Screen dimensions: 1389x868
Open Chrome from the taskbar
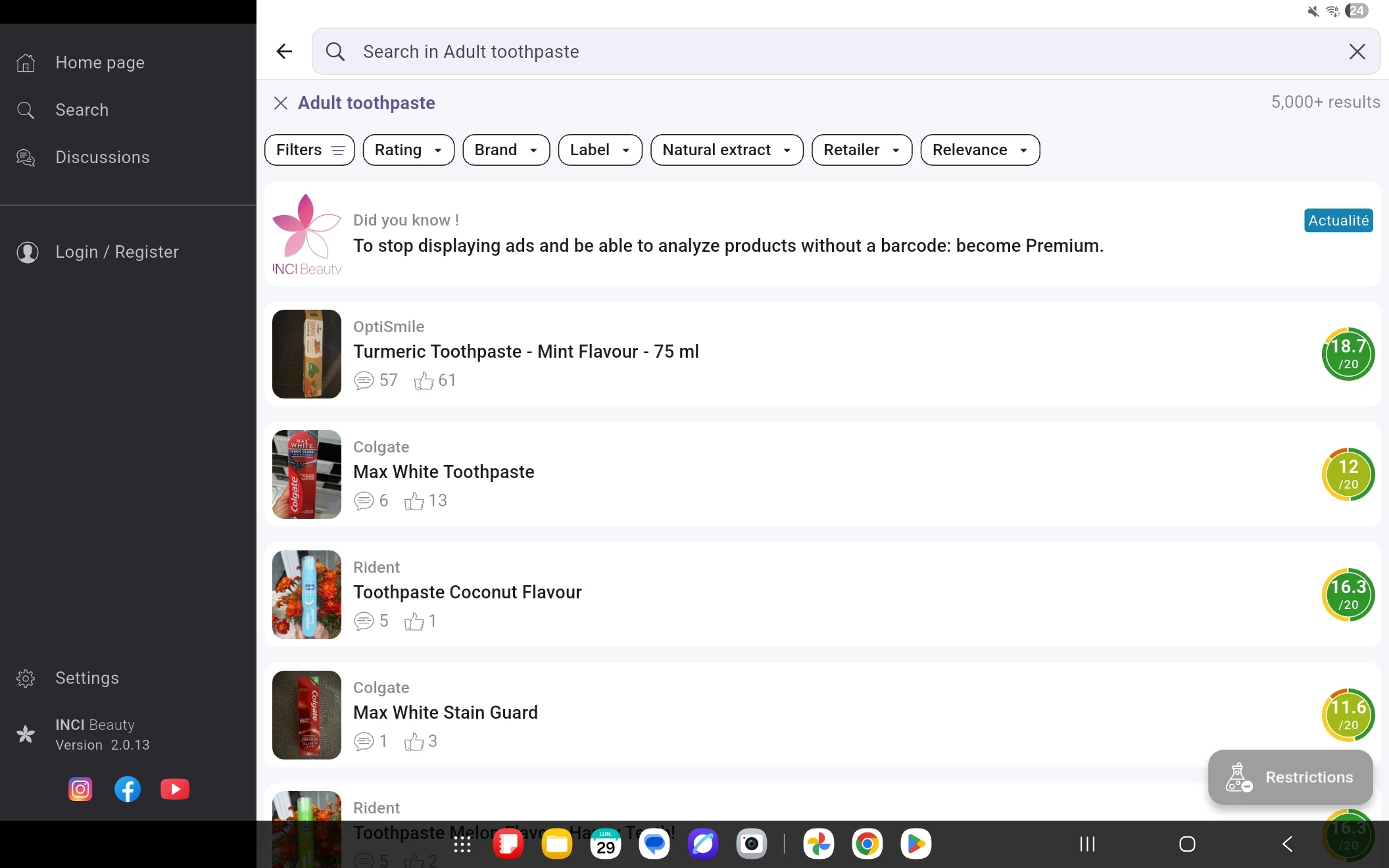tap(867, 844)
